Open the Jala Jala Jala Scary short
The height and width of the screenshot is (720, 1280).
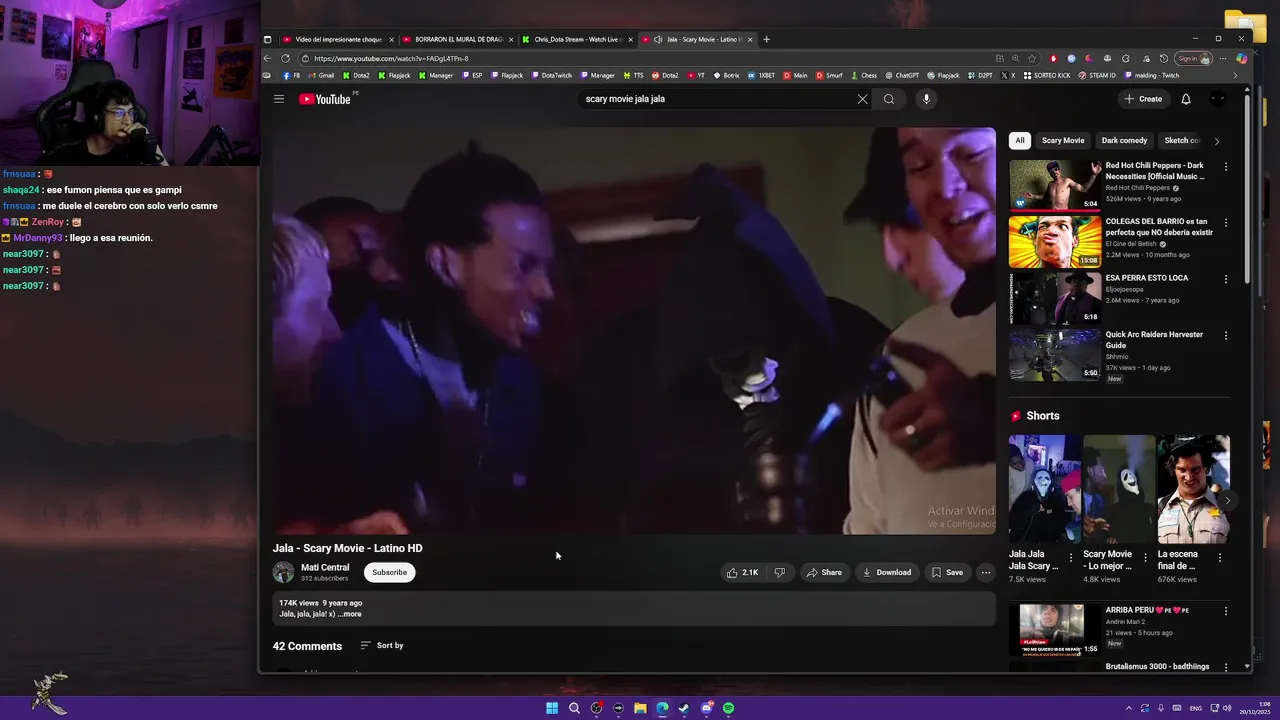[1044, 490]
